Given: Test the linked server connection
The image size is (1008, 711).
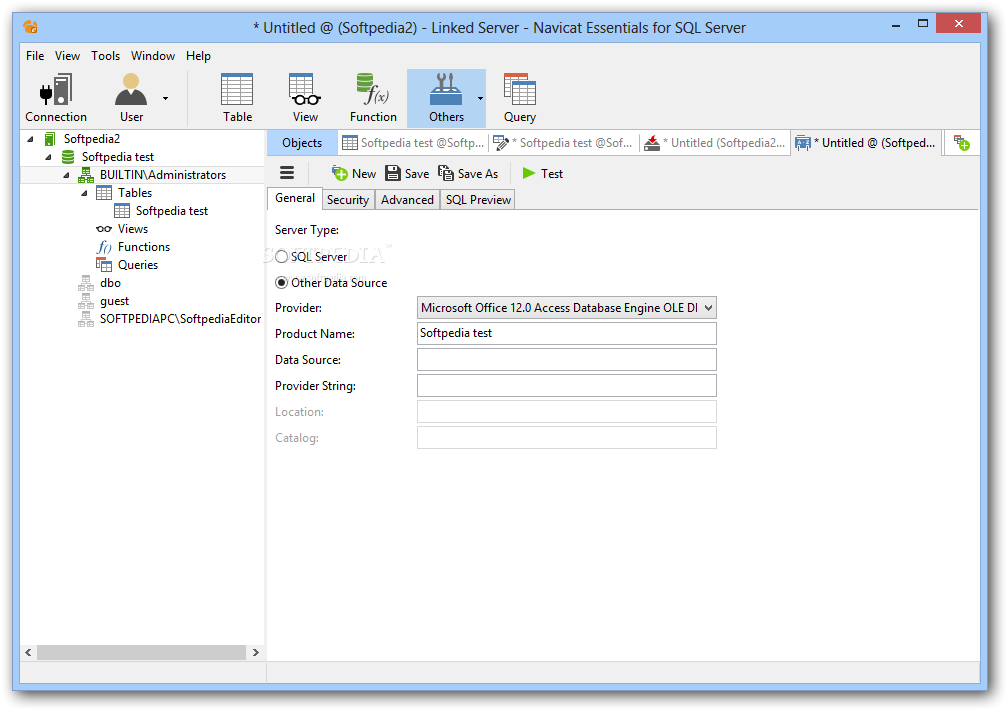Looking at the screenshot, I should coord(543,174).
